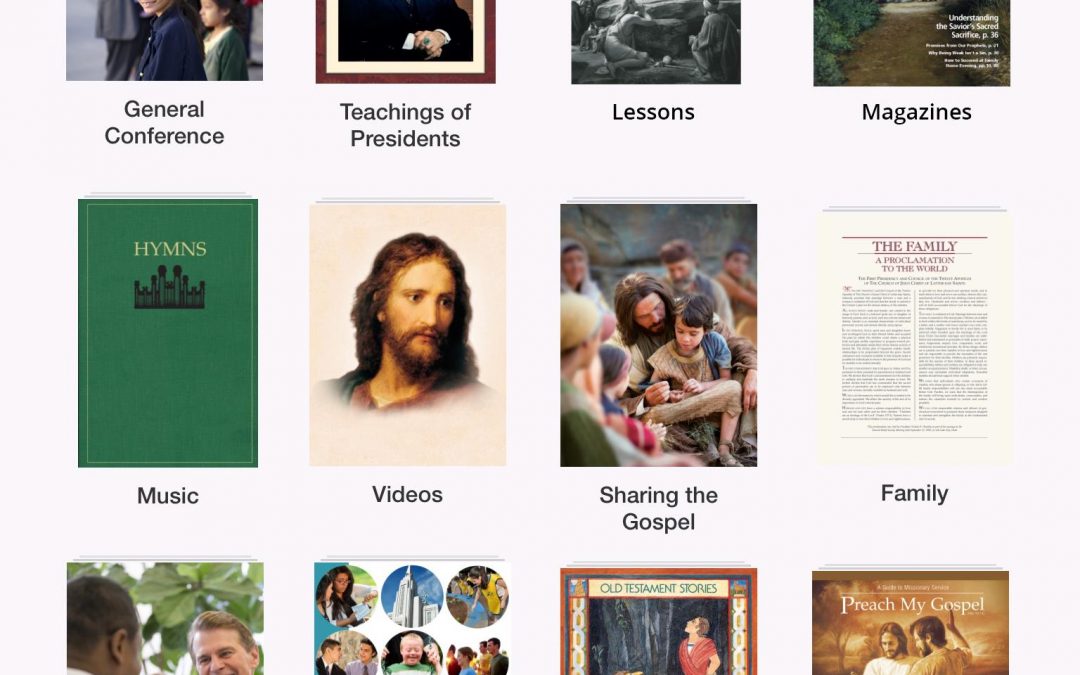Select the Teachings of Presidents label
The width and height of the screenshot is (1080, 675).
406,125
